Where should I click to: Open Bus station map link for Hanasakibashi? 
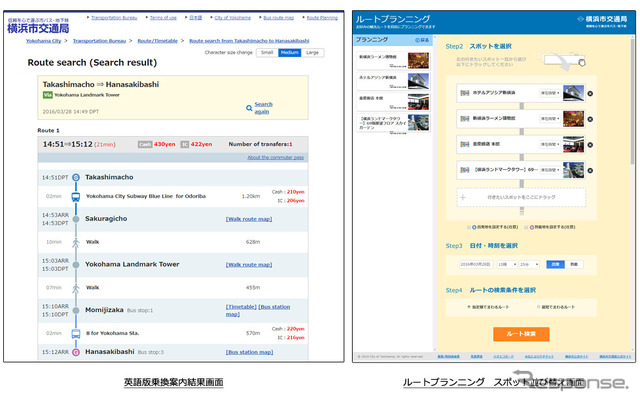click(x=249, y=352)
